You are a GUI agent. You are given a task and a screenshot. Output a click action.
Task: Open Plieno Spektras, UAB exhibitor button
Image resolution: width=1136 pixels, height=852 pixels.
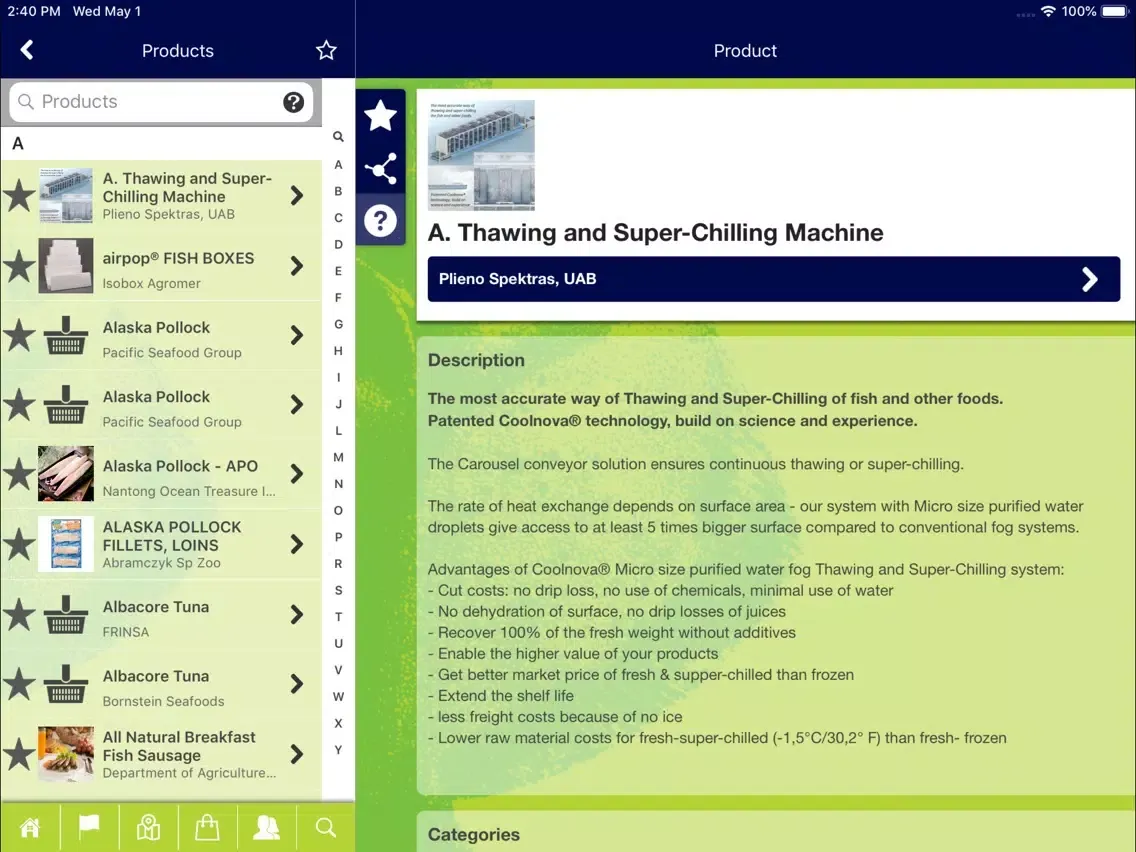pyautogui.click(x=774, y=279)
